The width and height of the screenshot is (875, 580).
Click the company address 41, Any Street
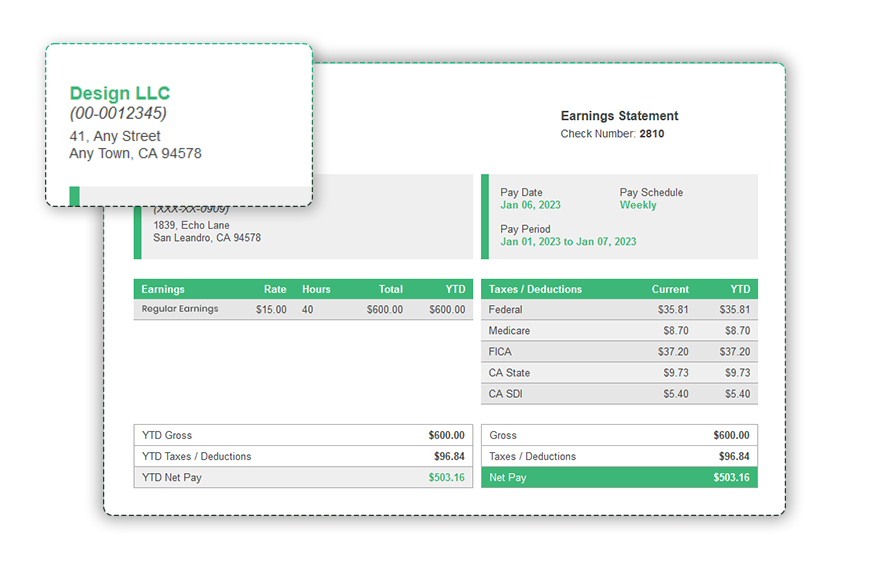pyautogui.click(x=114, y=136)
